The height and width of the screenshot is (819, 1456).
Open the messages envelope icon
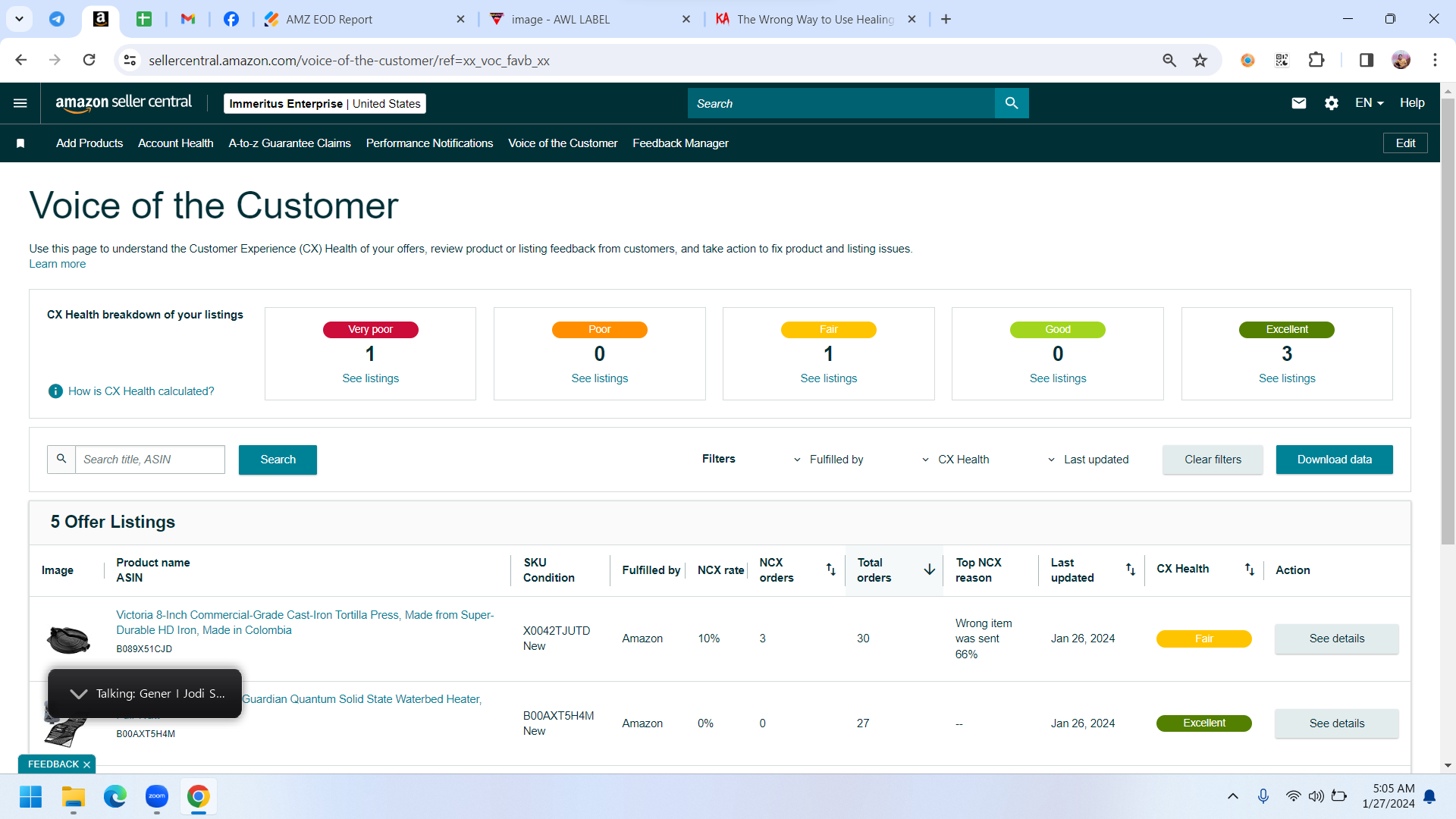tap(1299, 103)
